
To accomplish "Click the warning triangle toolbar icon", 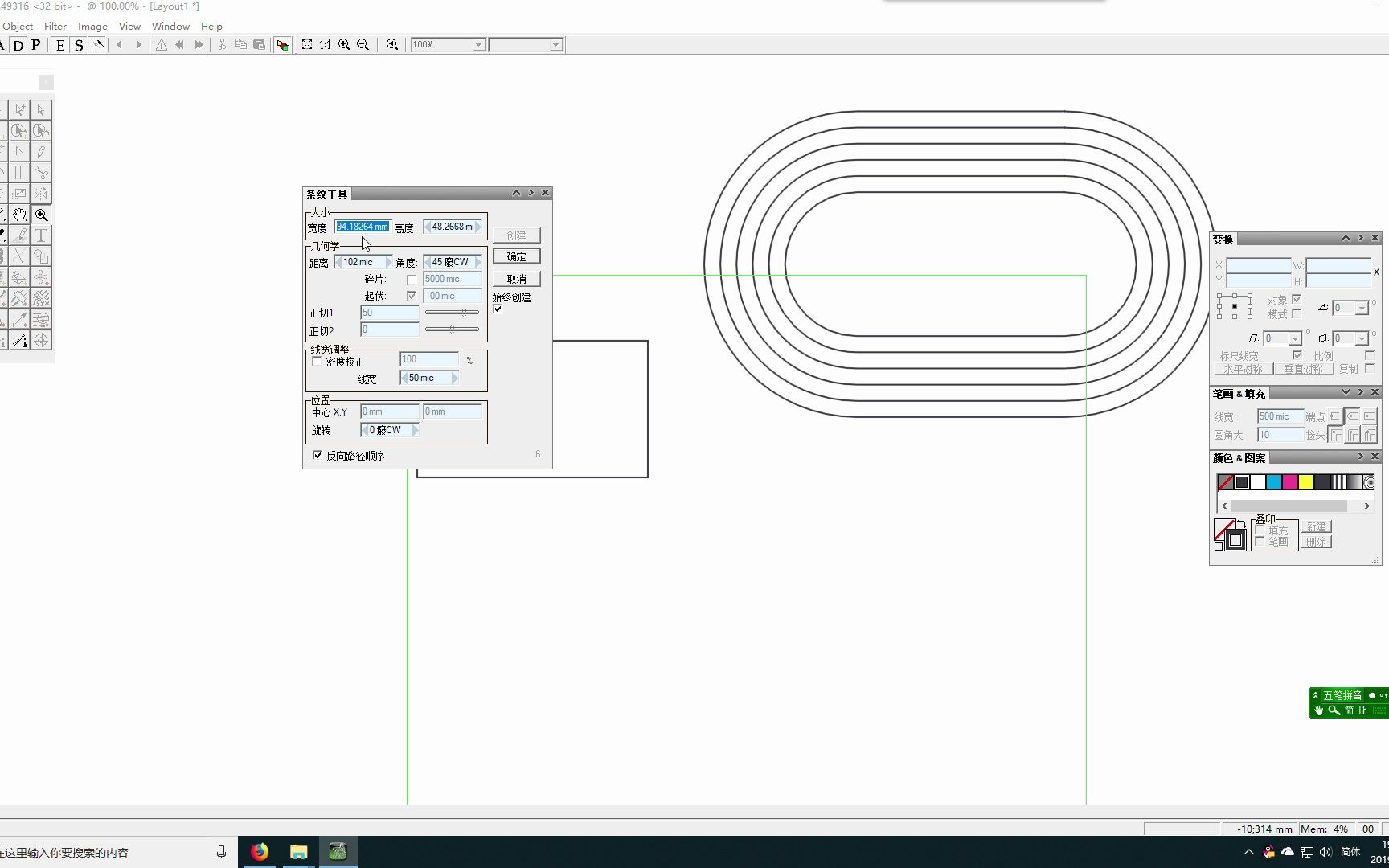I will pos(162,45).
